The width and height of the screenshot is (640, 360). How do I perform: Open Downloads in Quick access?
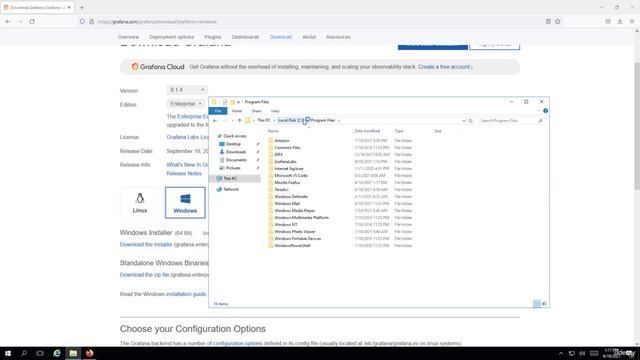pos(236,152)
